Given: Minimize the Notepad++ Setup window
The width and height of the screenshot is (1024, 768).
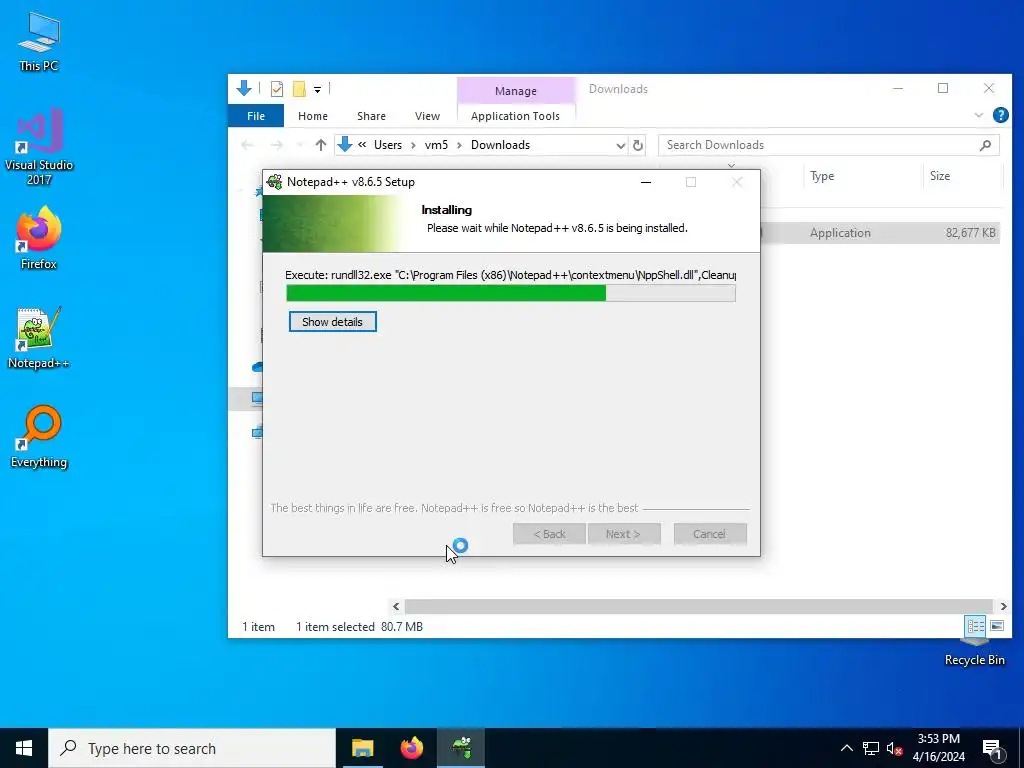Looking at the screenshot, I should click(646, 182).
